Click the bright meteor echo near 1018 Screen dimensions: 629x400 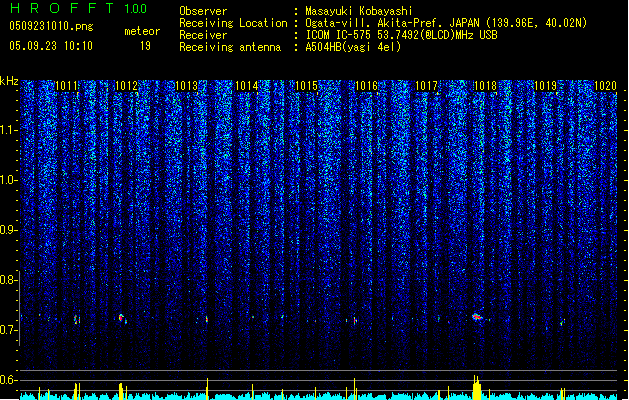pos(477,317)
